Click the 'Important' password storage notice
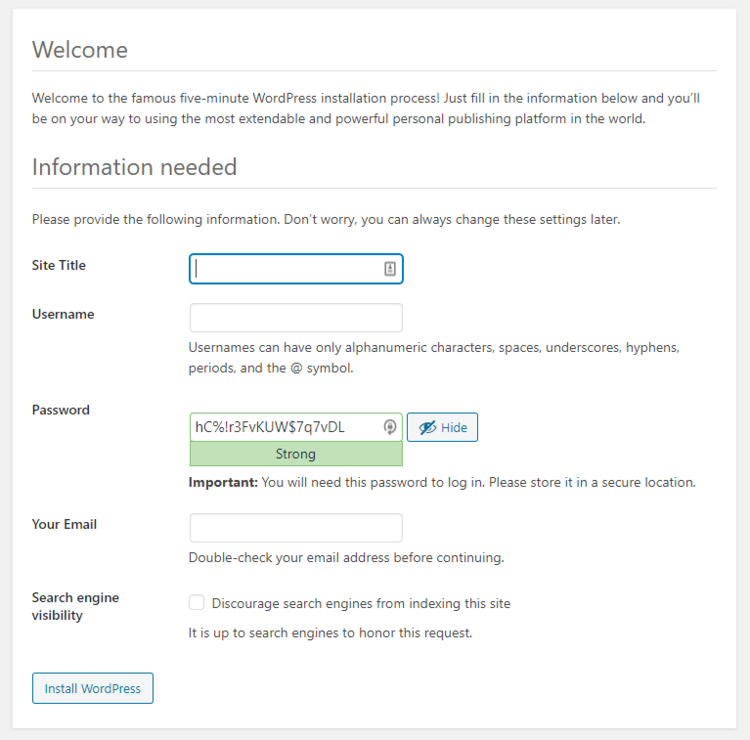The height and width of the screenshot is (740, 750). pos(441,482)
